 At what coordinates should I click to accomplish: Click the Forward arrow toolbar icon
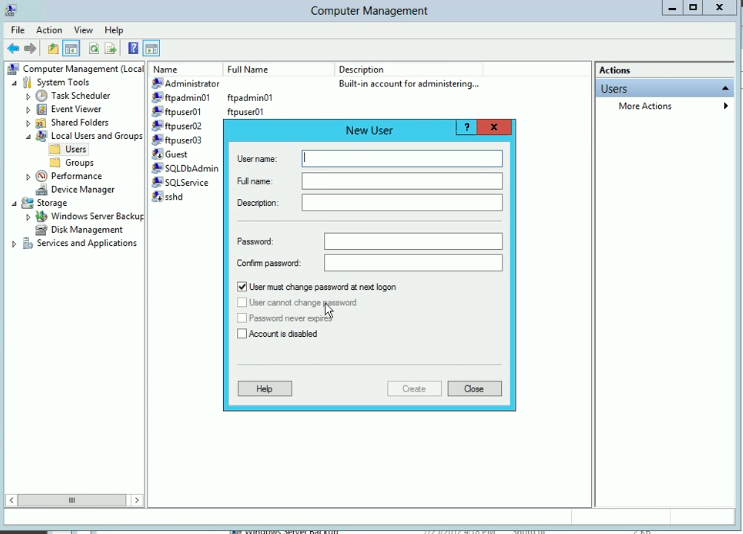pyautogui.click(x=30, y=48)
